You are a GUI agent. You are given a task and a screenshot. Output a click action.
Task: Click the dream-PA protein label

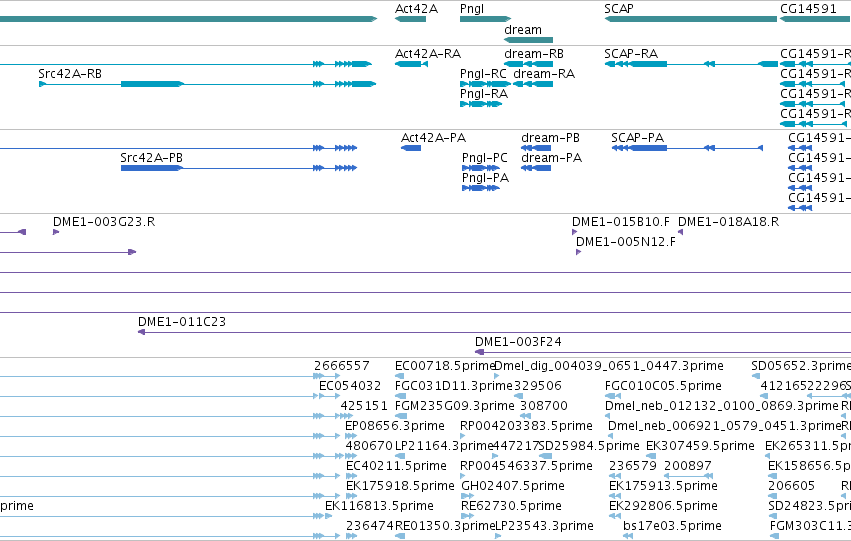coord(551,158)
